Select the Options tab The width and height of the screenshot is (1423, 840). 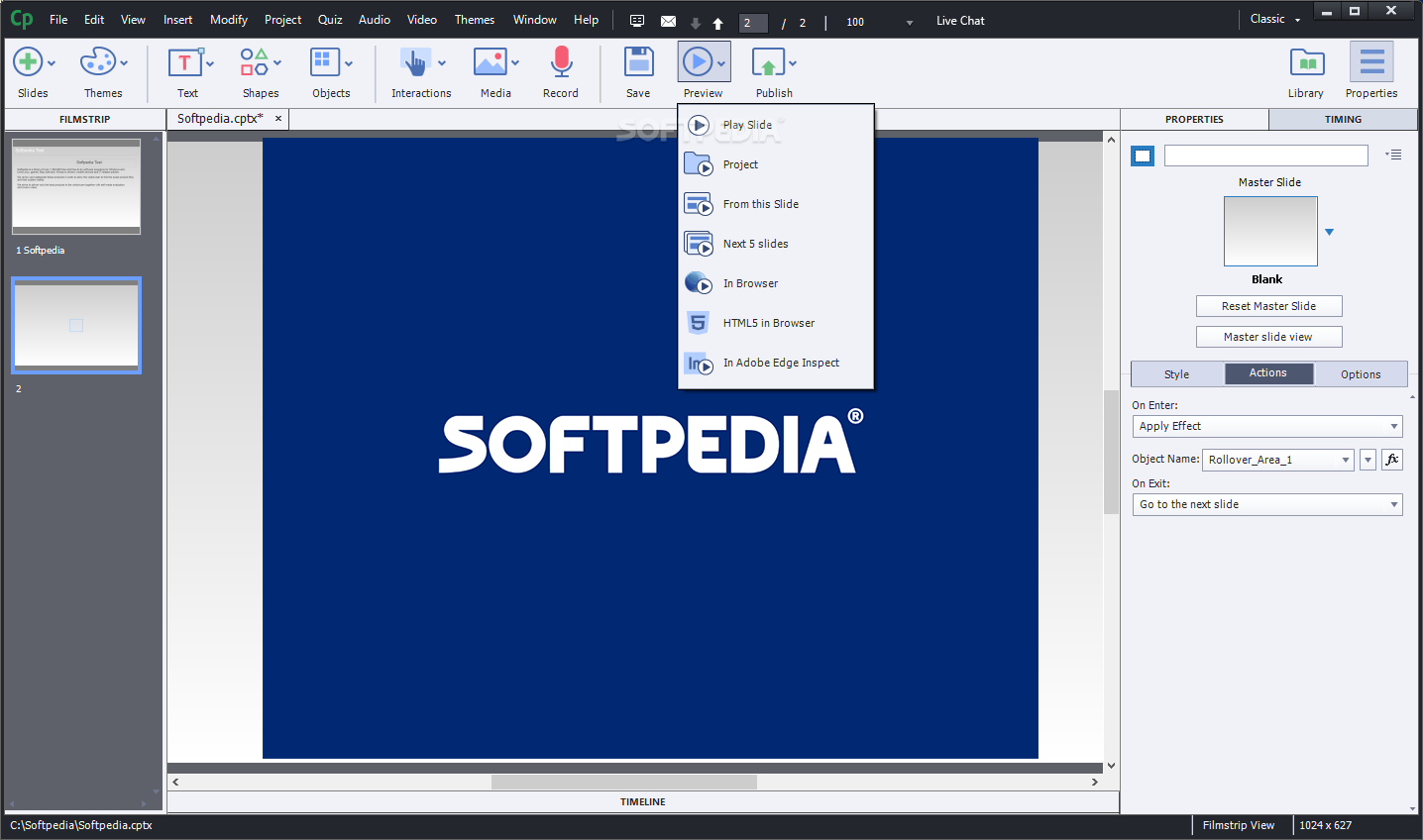tap(1361, 374)
